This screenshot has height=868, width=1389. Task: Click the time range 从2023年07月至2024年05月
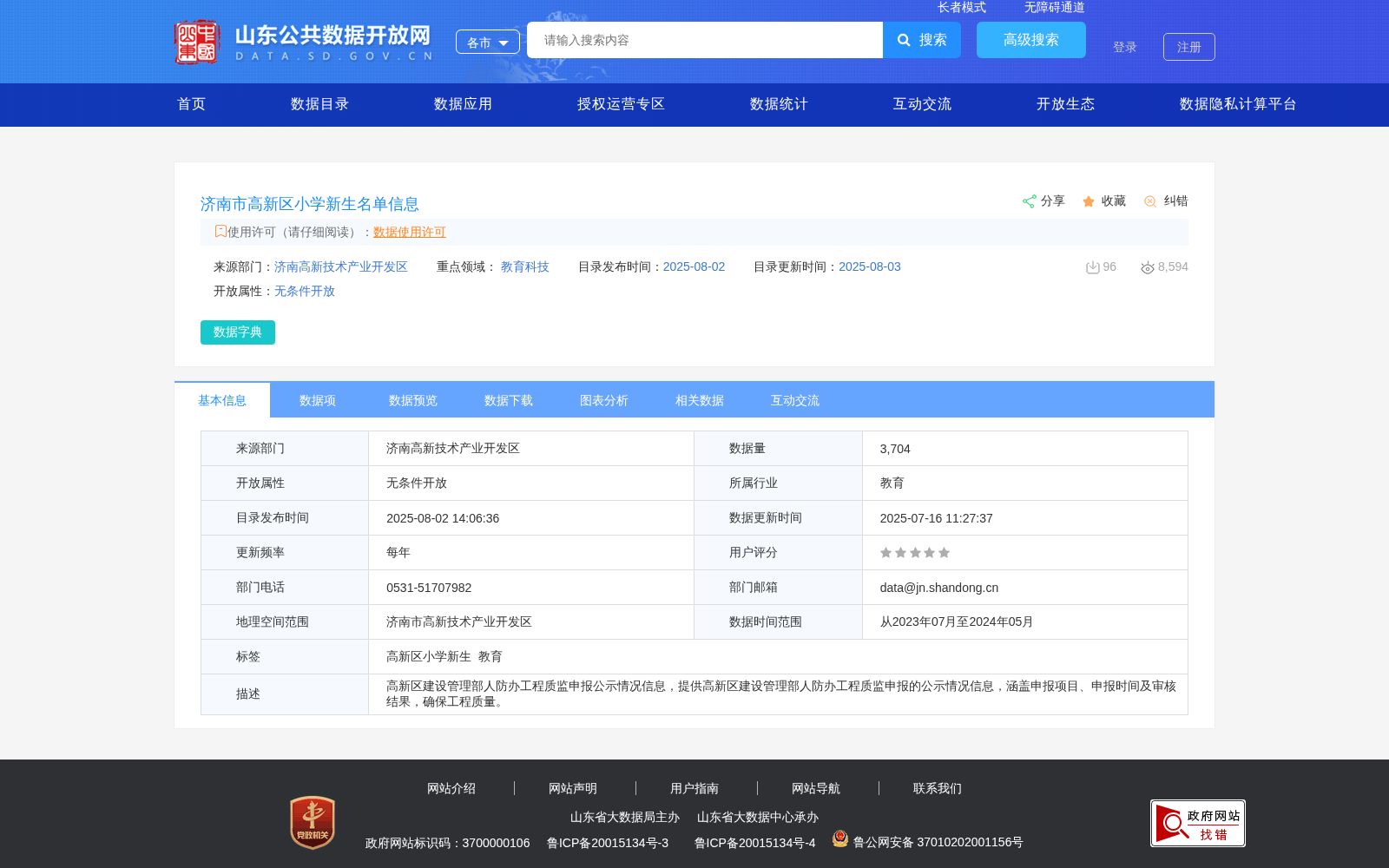(x=957, y=622)
